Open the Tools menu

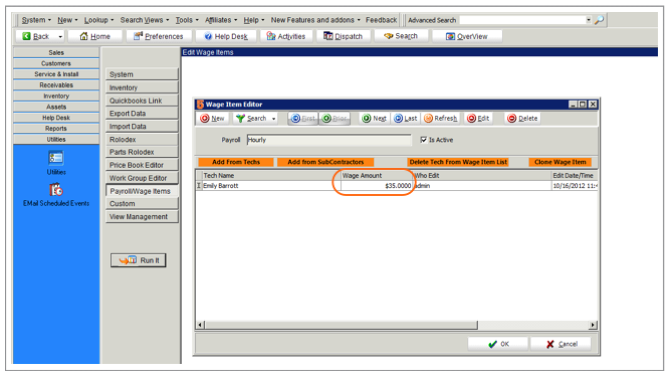pyautogui.click(x=187, y=20)
